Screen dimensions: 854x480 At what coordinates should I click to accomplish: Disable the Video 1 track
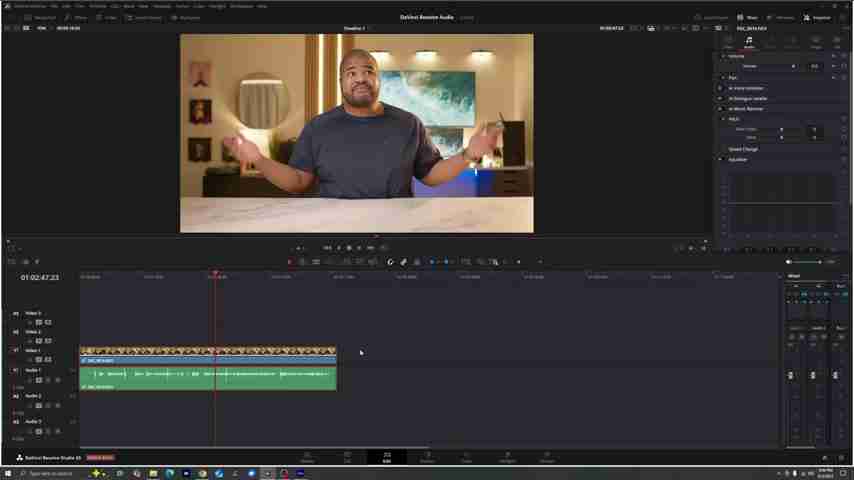pos(47,359)
